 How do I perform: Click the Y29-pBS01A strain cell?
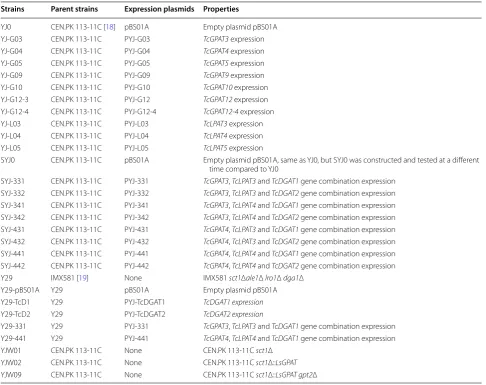tap(20, 290)
